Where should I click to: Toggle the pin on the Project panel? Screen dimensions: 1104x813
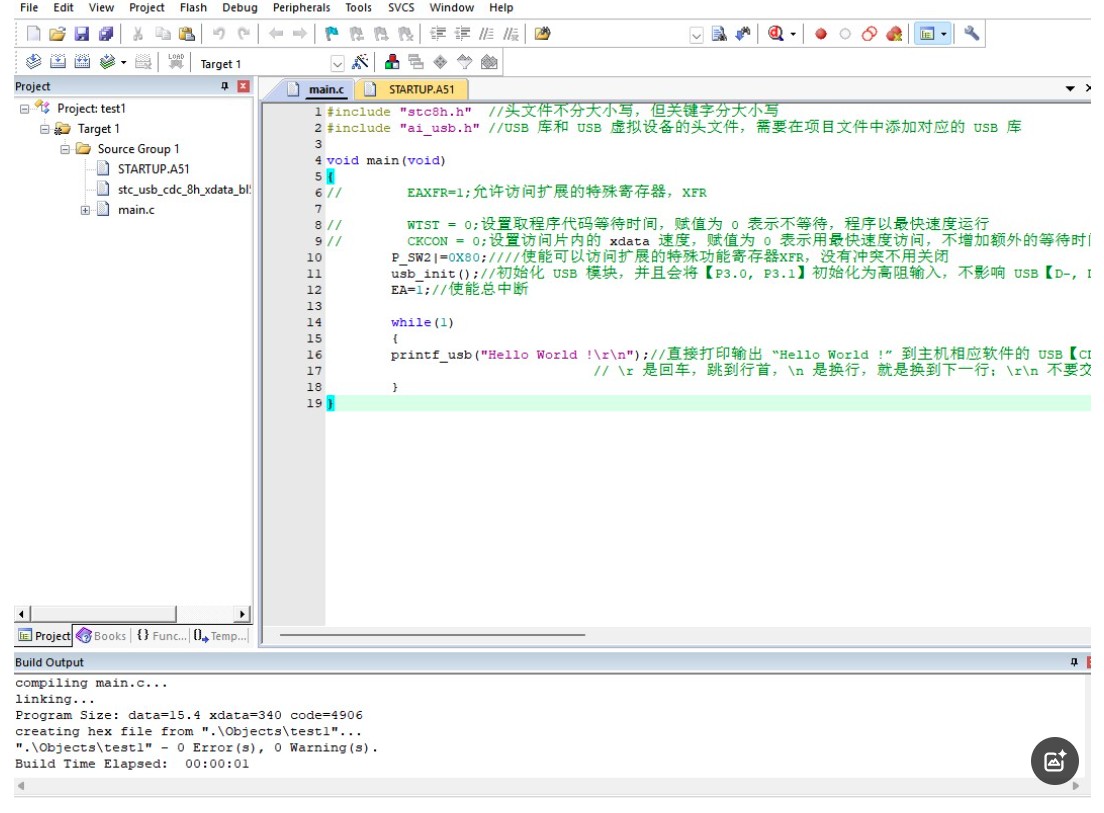225,86
